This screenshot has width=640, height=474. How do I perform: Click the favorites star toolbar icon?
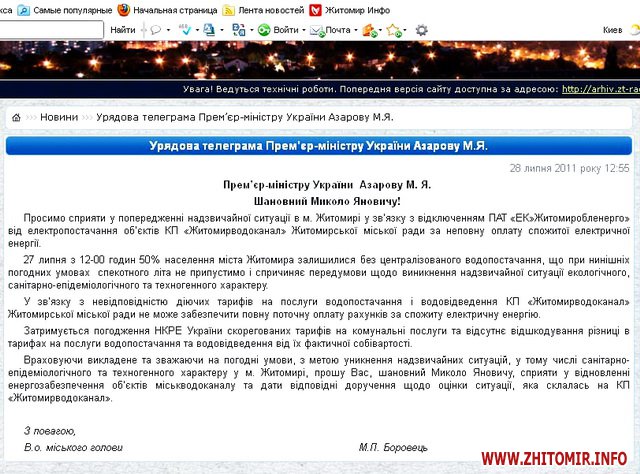(391, 30)
